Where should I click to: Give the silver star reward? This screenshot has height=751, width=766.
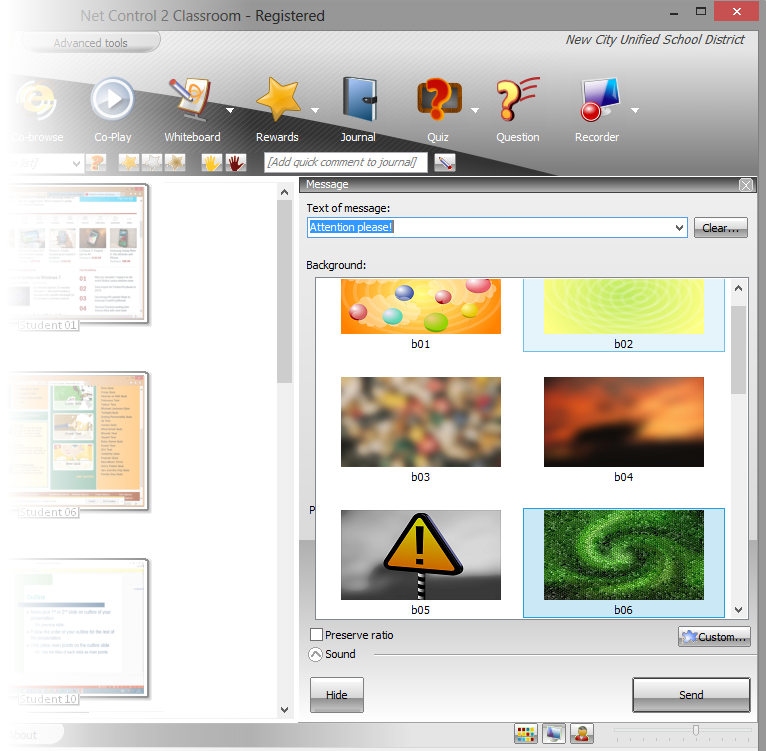click(x=151, y=162)
